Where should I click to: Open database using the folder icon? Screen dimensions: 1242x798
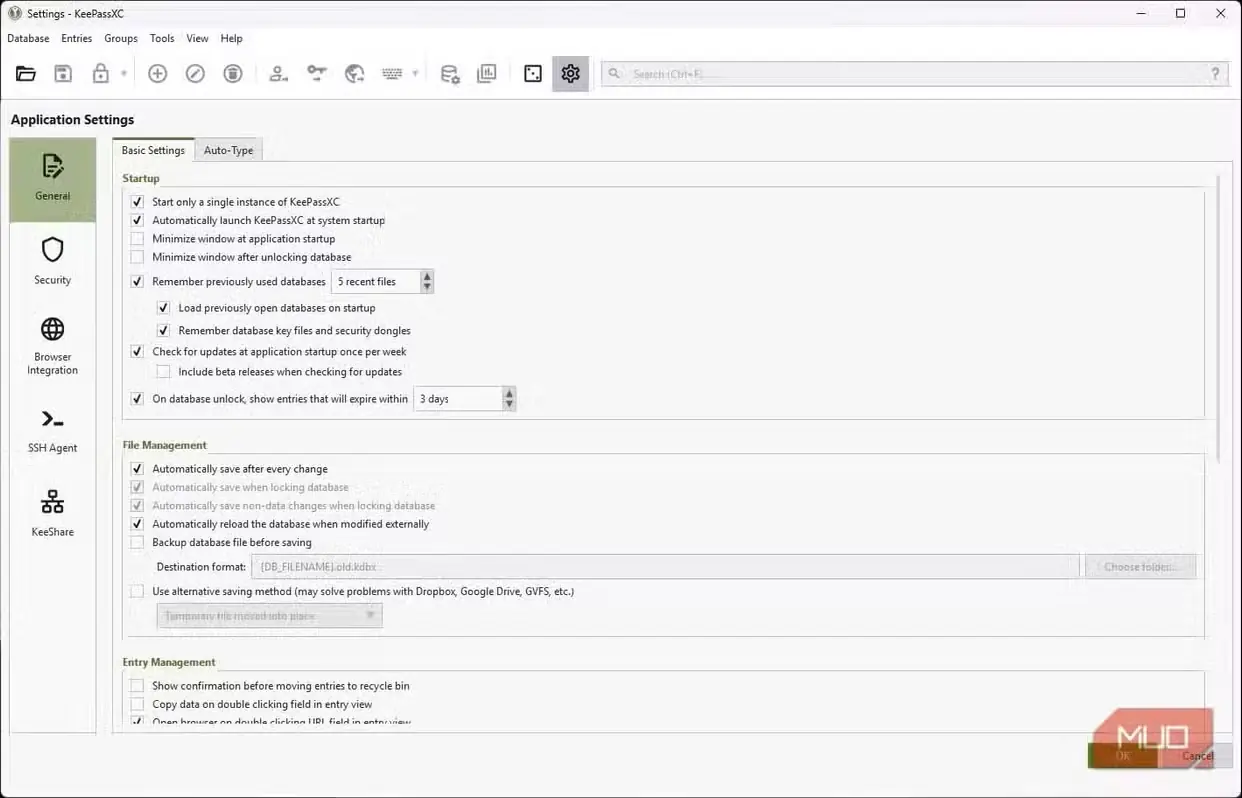[26, 74]
